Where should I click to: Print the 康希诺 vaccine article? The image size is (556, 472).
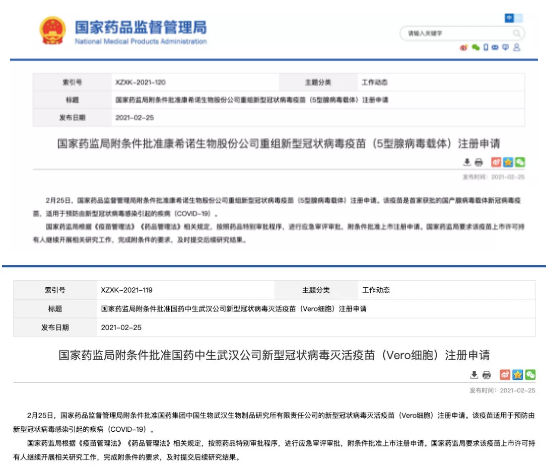pyautogui.click(x=479, y=162)
